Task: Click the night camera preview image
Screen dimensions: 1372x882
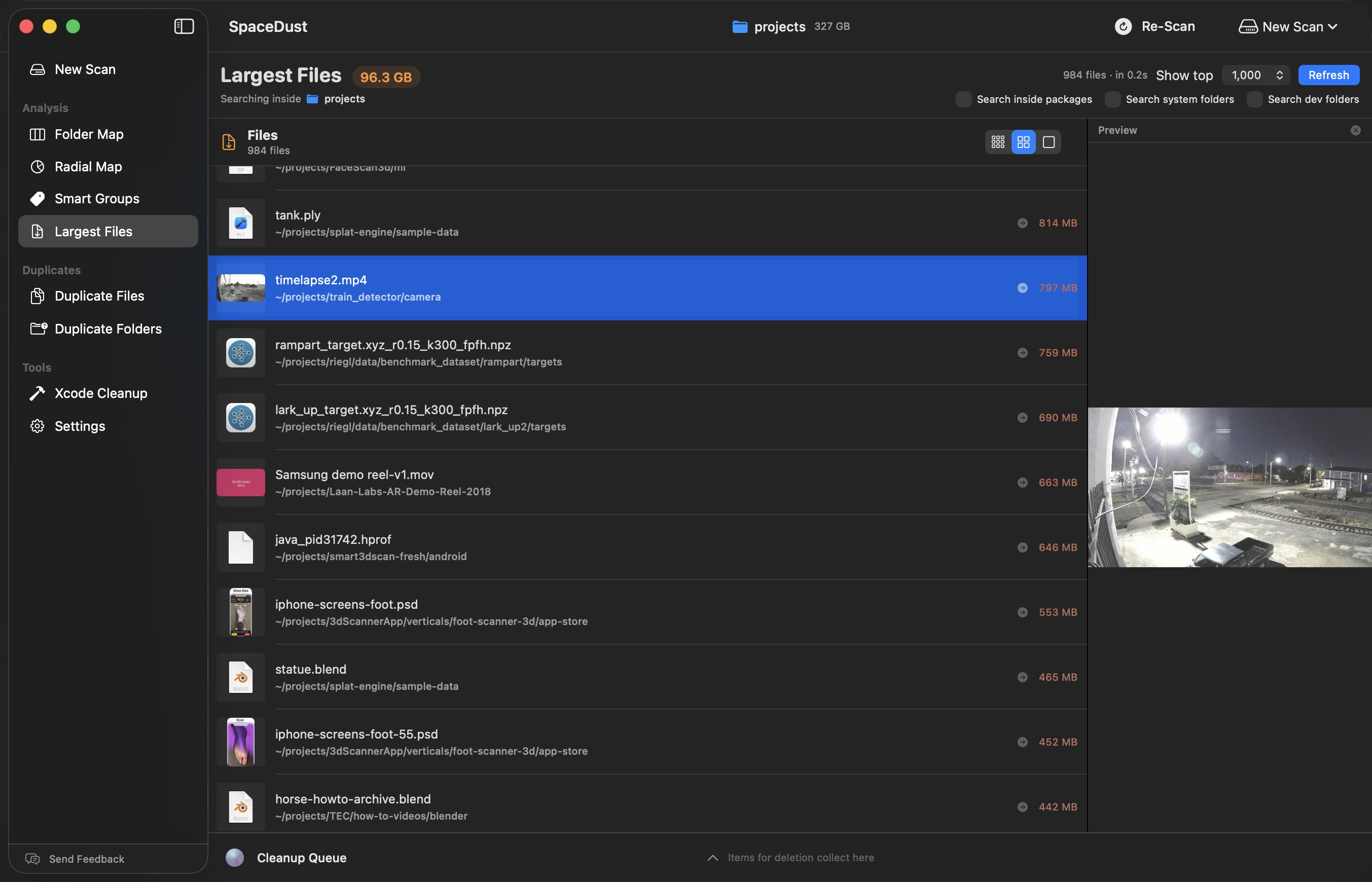Action: (x=1230, y=488)
